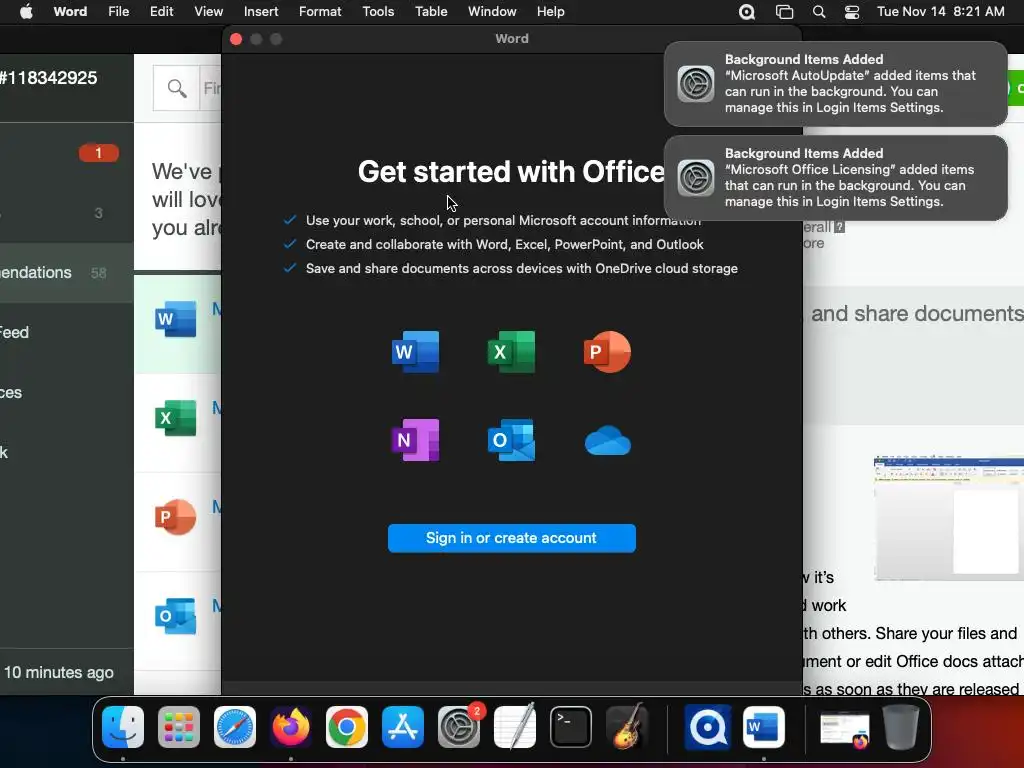Select the sidebar item with count 58
This screenshot has width=1024, height=768.
click(x=67, y=273)
